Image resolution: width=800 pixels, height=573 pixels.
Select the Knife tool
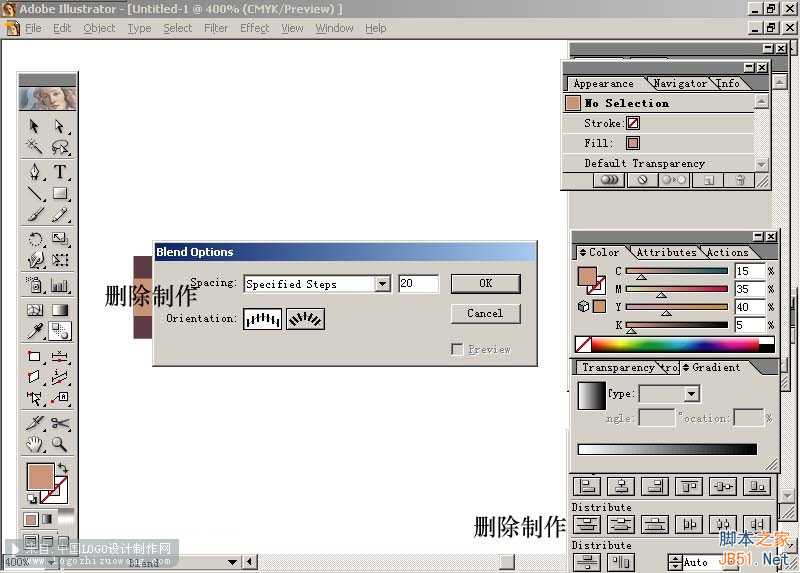point(34,423)
